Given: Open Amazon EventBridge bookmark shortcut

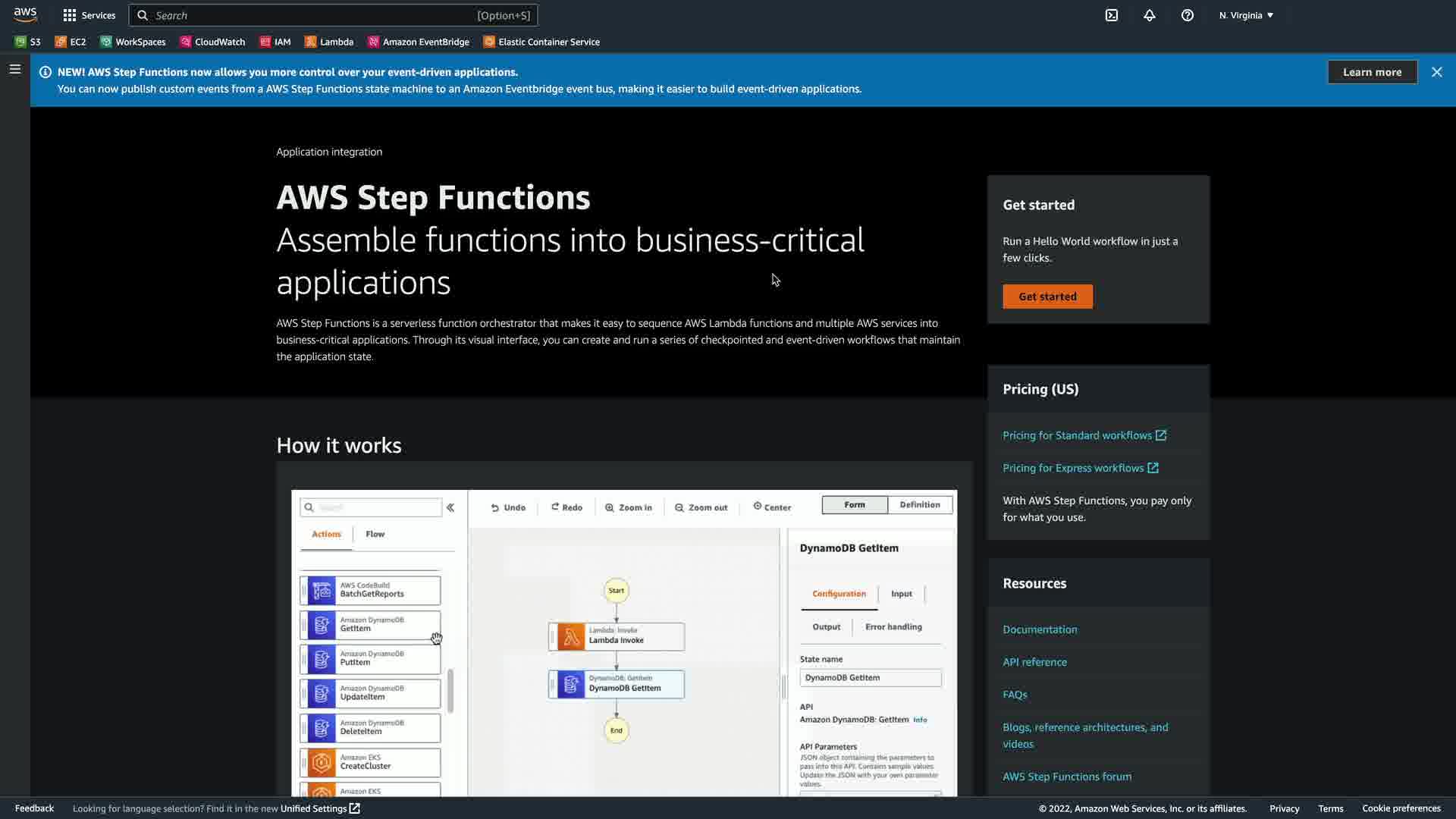Looking at the screenshot, I should click(418, 42).
